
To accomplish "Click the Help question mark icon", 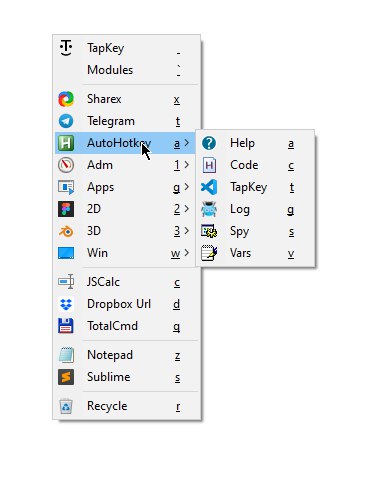I will (209, 143).
